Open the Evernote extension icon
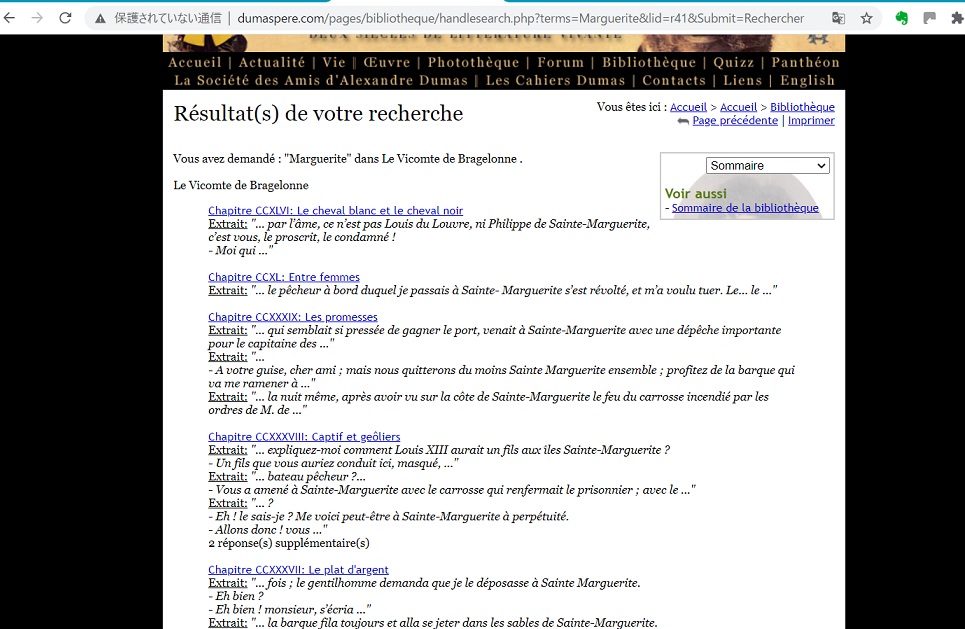965x629 pixels. [902, 18]
